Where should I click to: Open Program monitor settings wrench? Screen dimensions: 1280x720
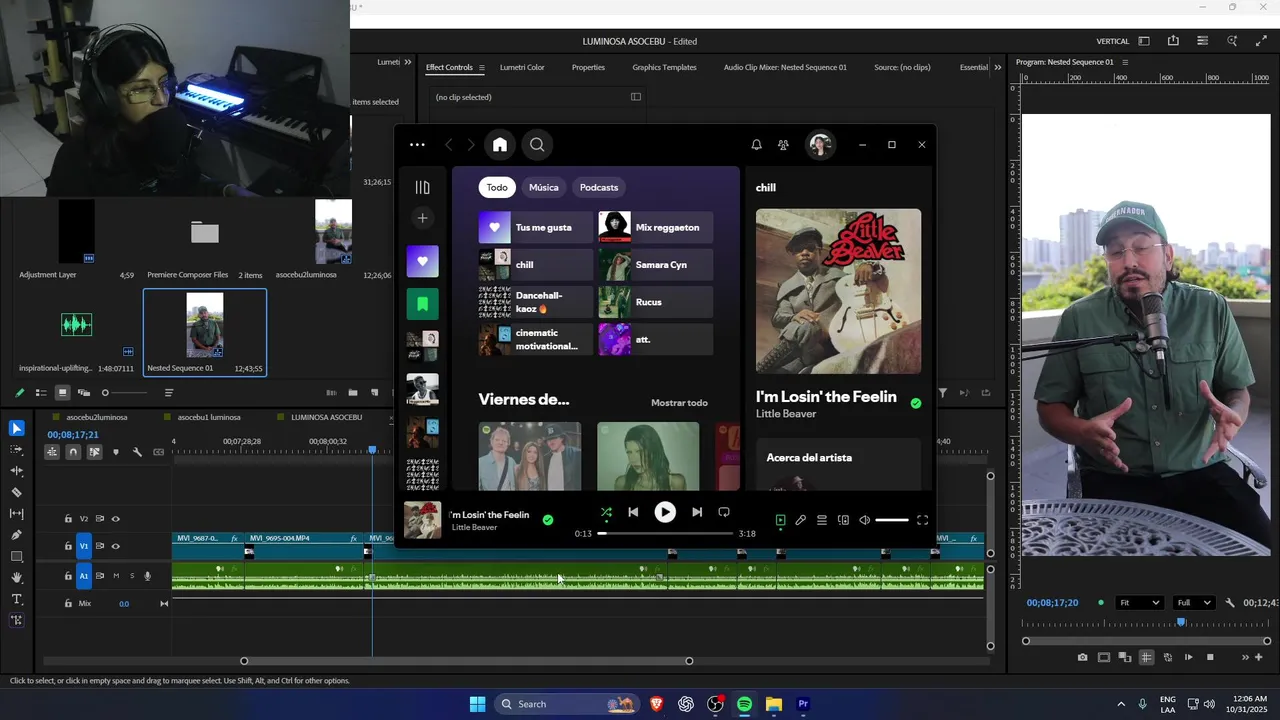(1230, 603)
